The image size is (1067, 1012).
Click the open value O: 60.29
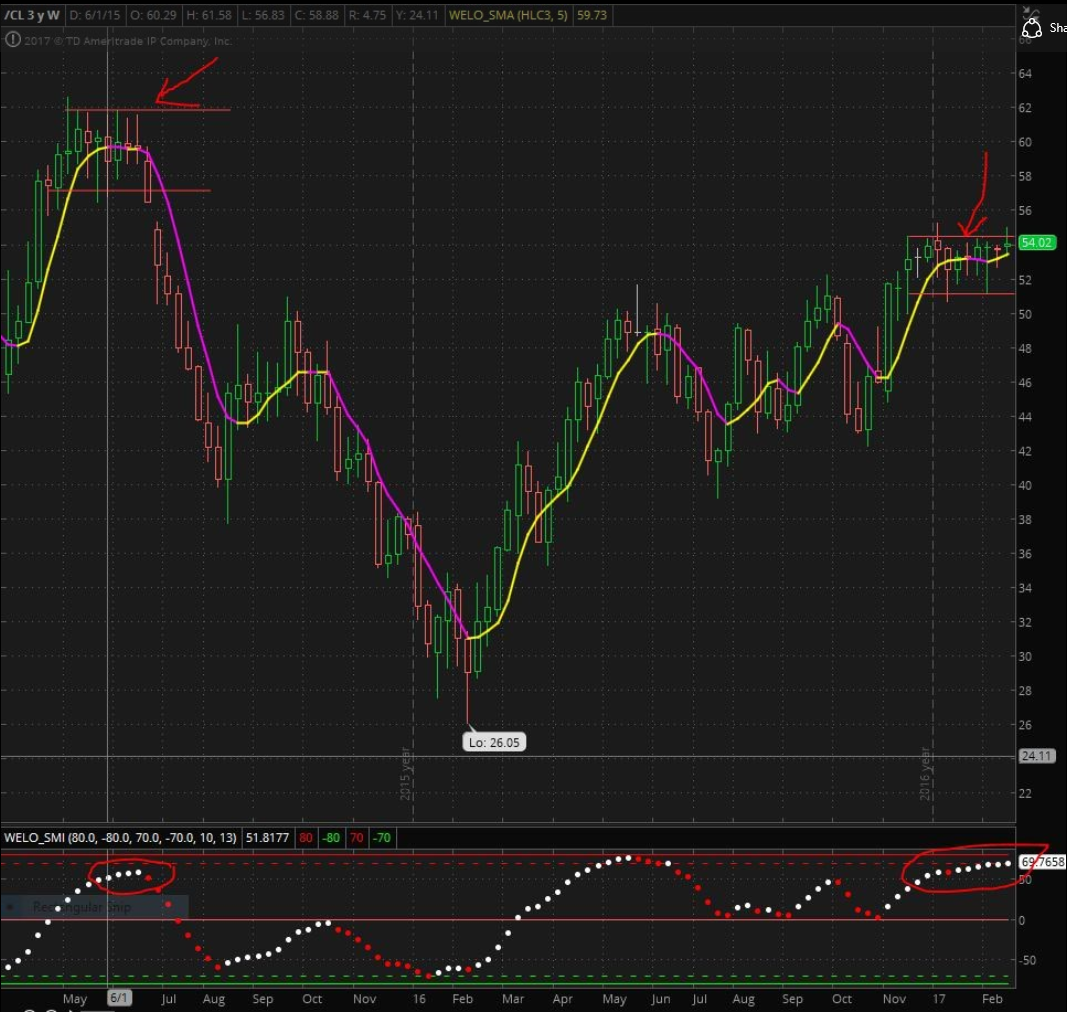coord(153,15)
